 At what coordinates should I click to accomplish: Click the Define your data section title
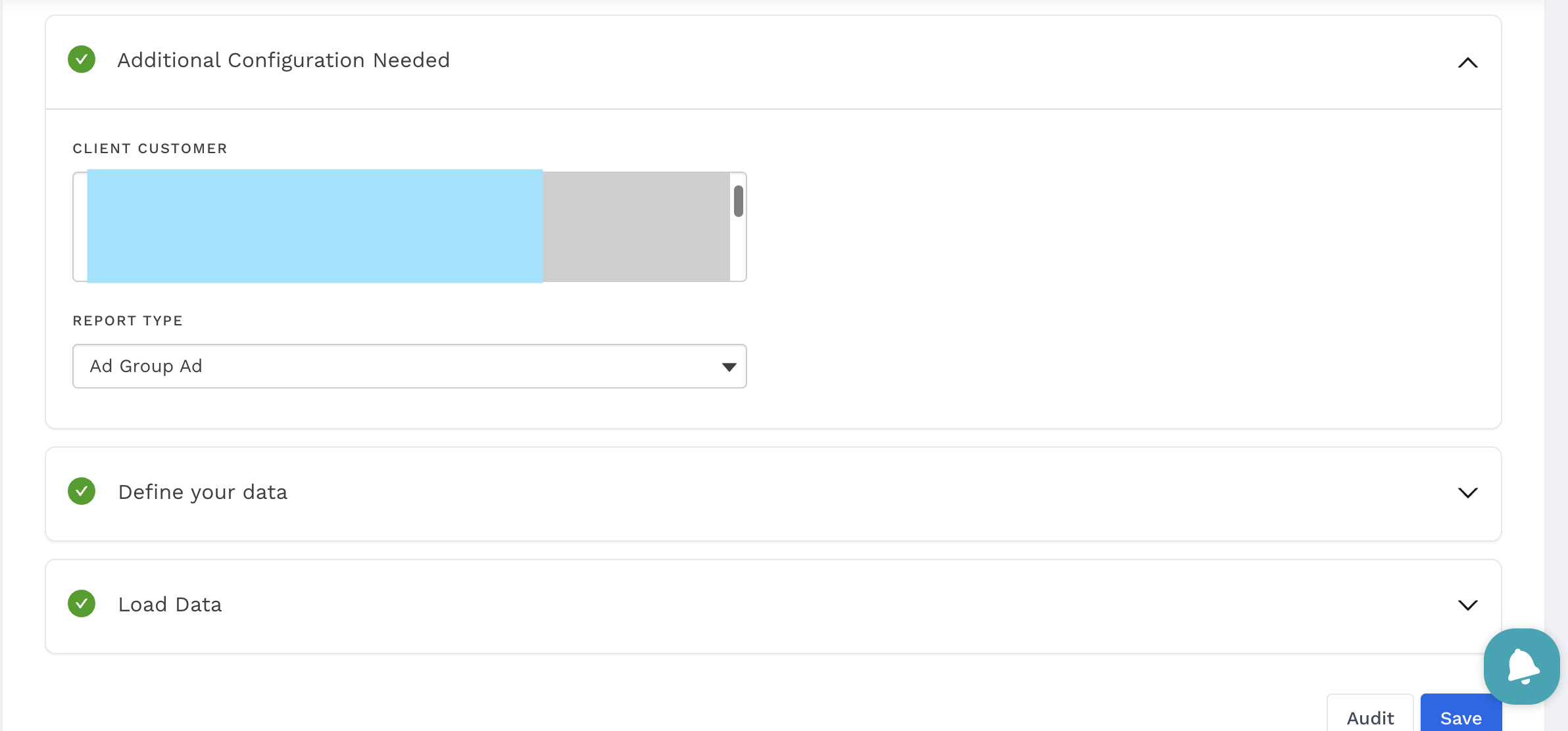point(203,492)
